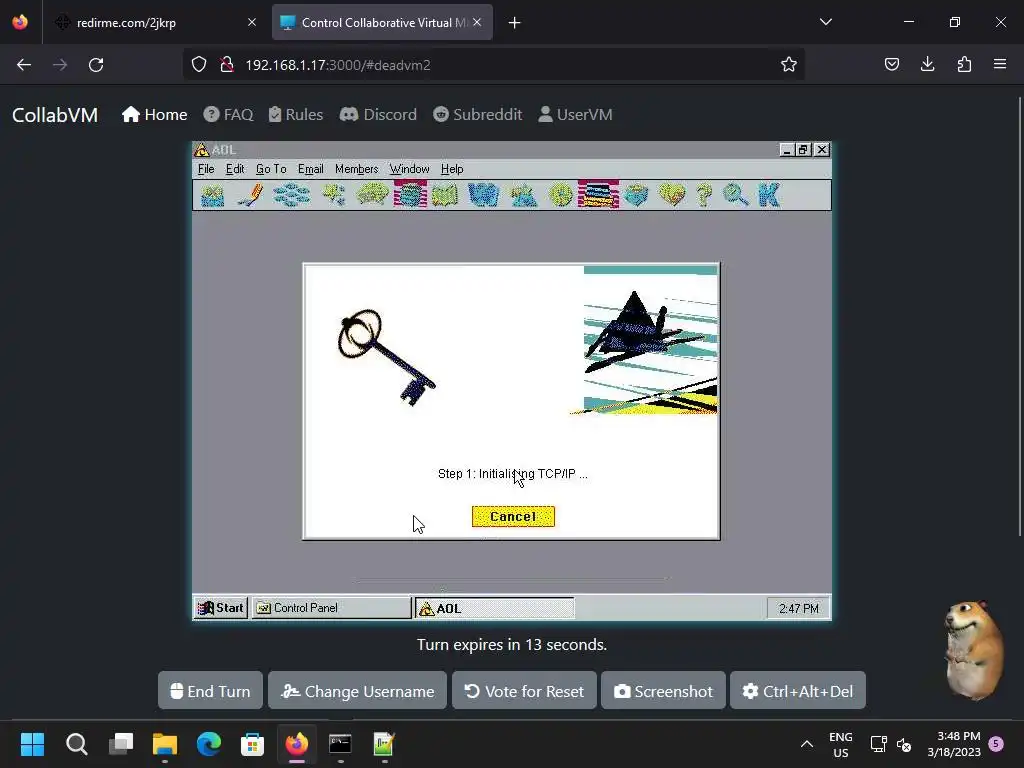1024x768 pixels.
Task: Click the page vertical scrollbar
Action: [x=1019, y=317]
